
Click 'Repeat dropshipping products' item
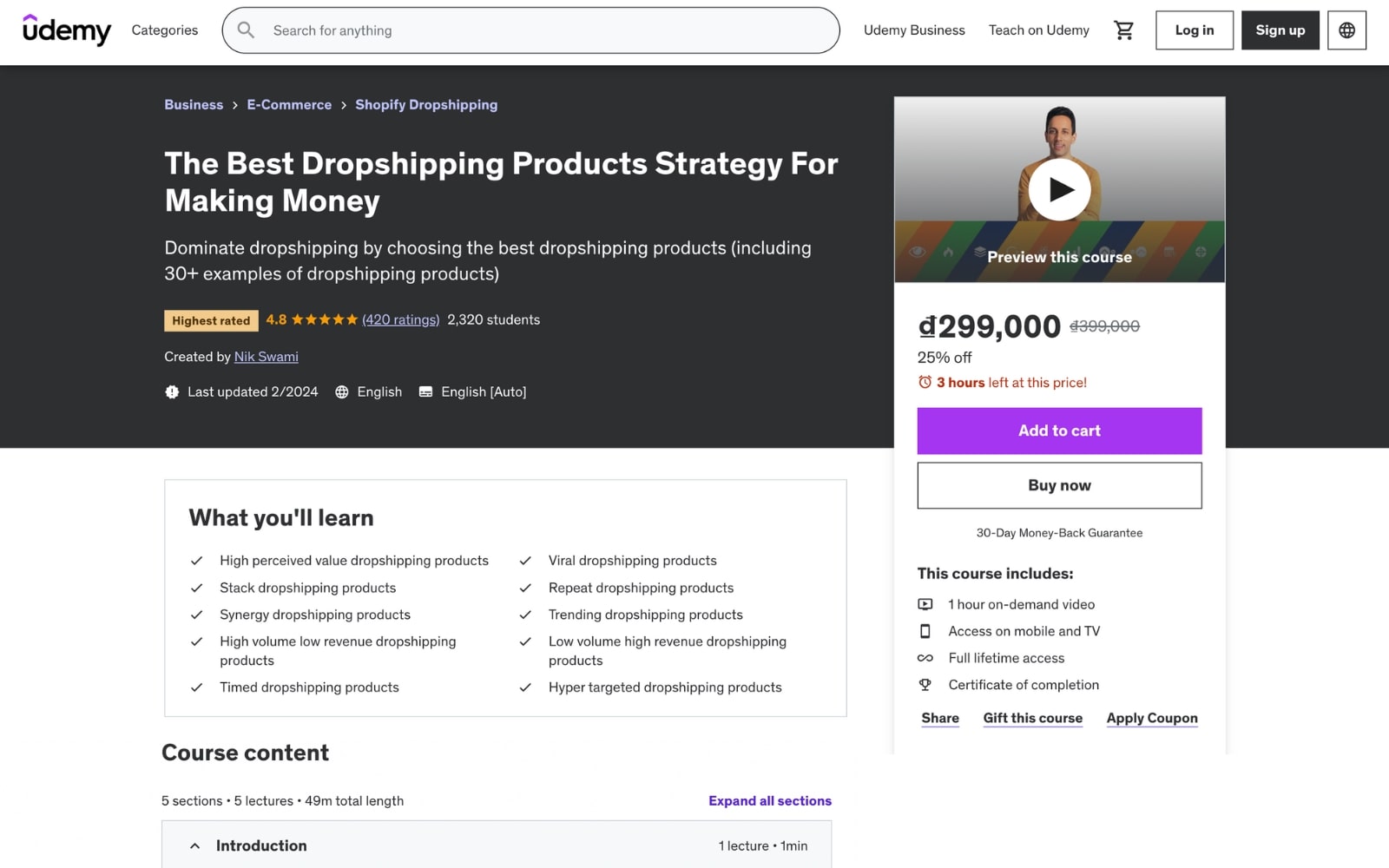tap(642, 588)
